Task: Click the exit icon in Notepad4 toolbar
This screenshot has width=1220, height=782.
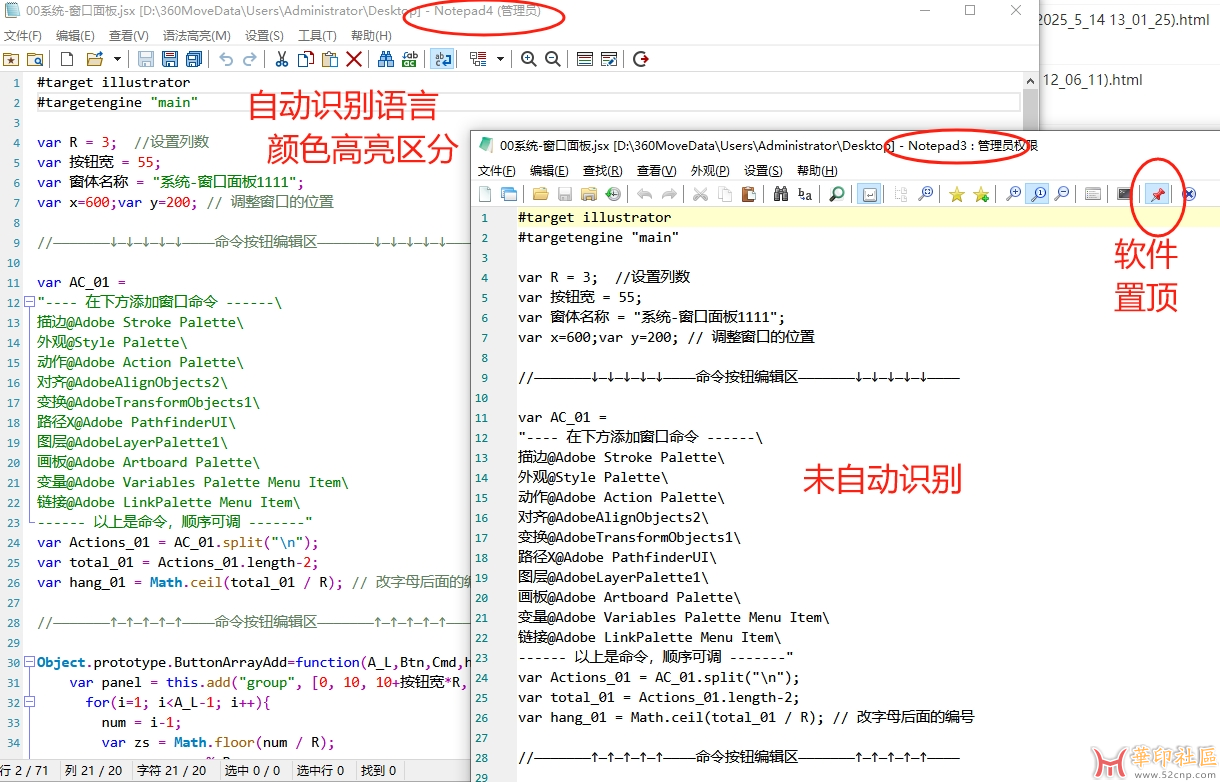Action: pyautogui.click(x=641, y=59)
